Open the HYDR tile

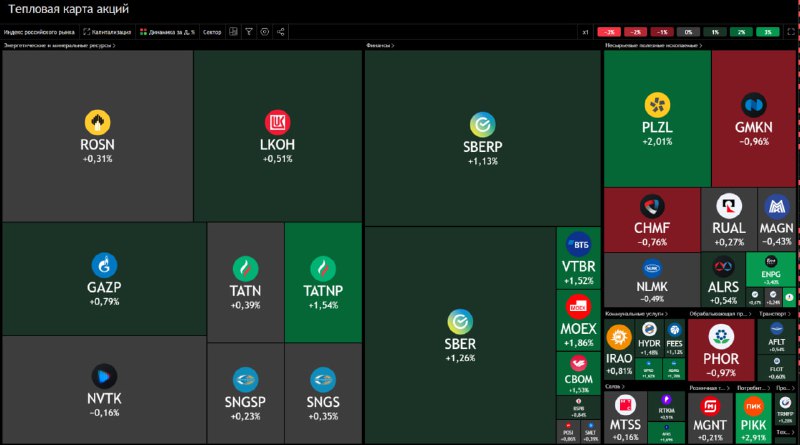pos(649,338)
